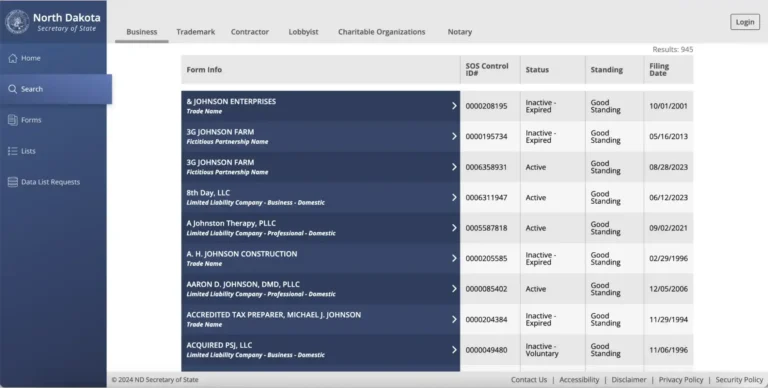Click filing date 10/01/2001
The height and width of the screenshot is (388, 768).
[x=669, y=106]
